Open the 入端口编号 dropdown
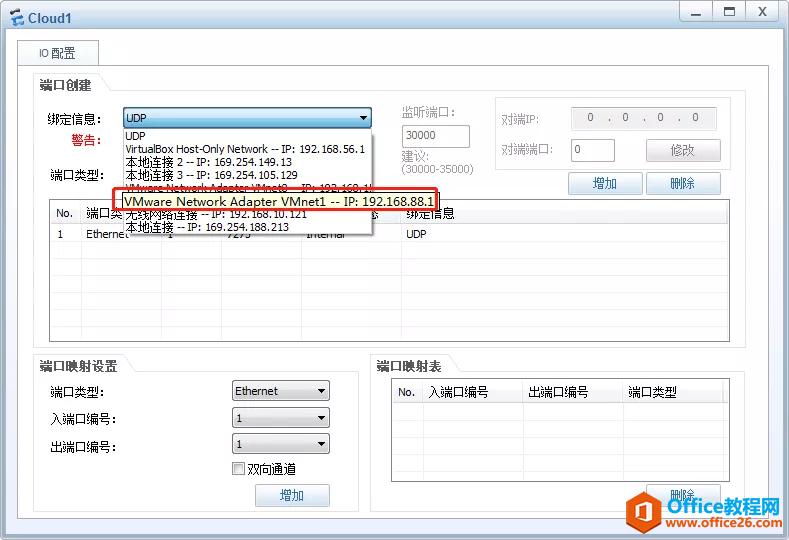 281,418
